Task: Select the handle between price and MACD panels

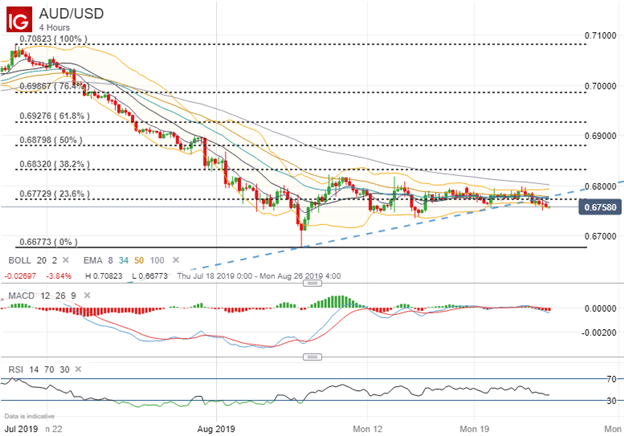Action: [312, 283]
